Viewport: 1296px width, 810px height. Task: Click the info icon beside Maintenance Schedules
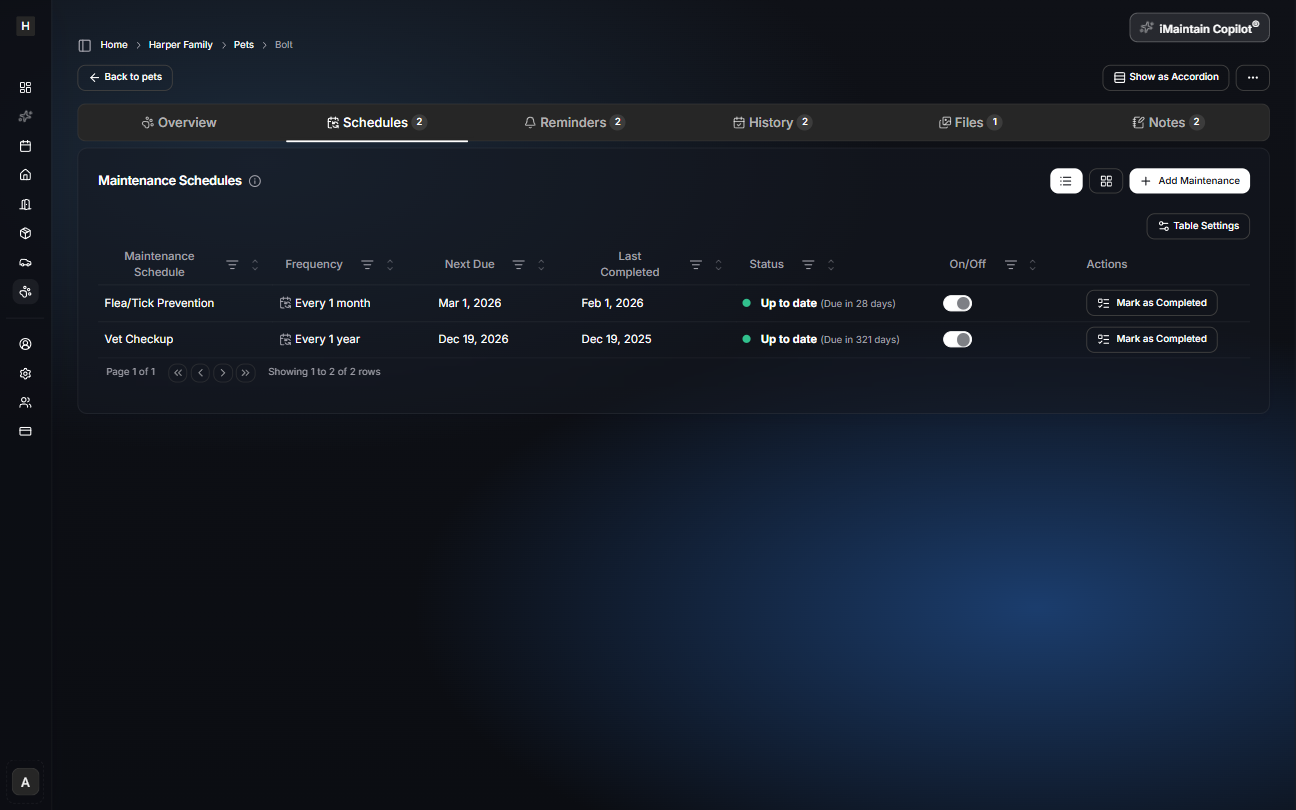(x=255, y=181)
